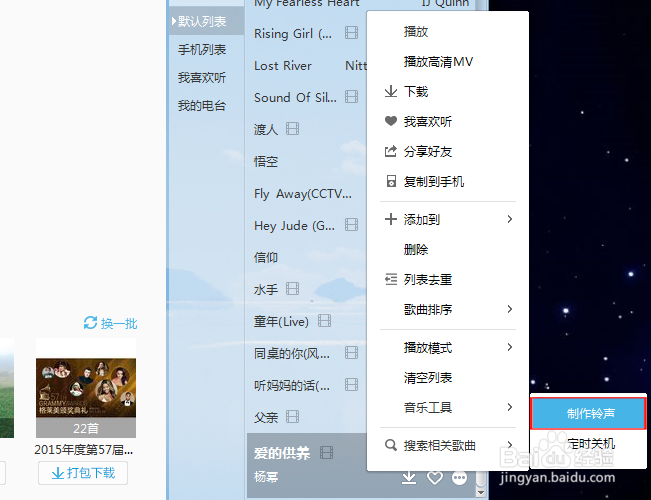Click the MV icon beside Hey Jude

pos(351,225)
